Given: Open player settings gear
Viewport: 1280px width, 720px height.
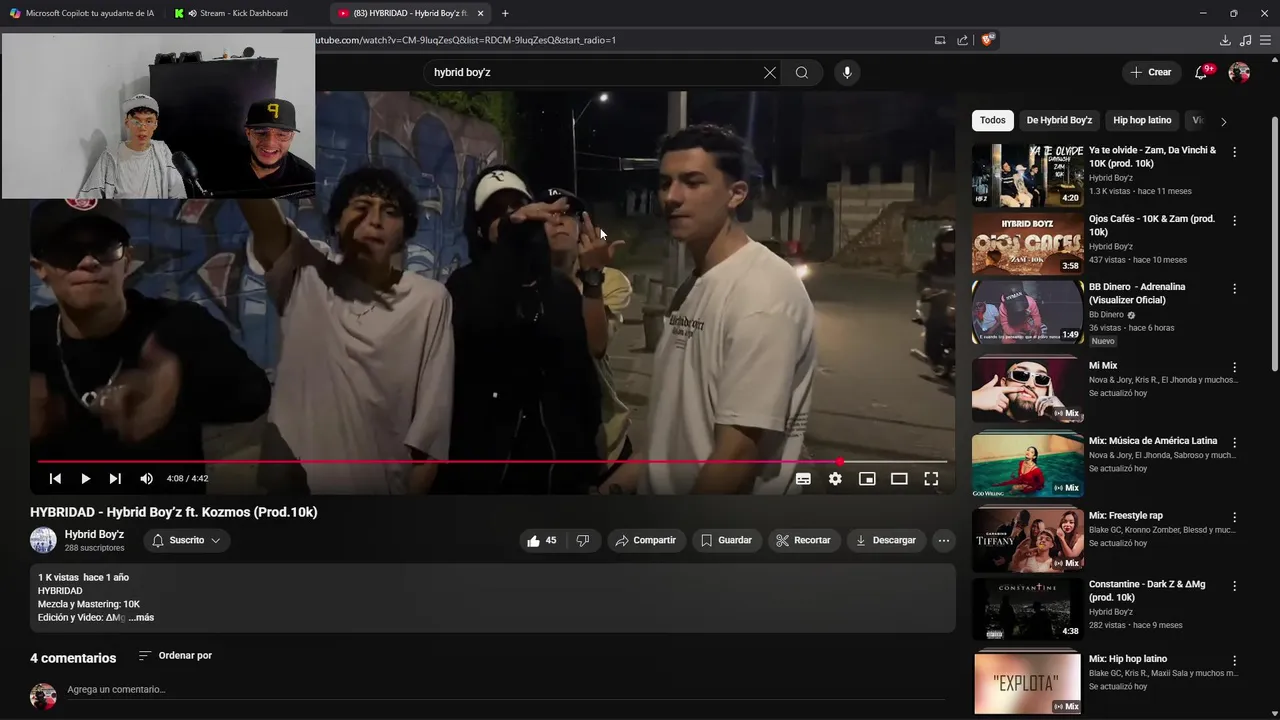Looking at the screenshot, I should pos(835,479).
